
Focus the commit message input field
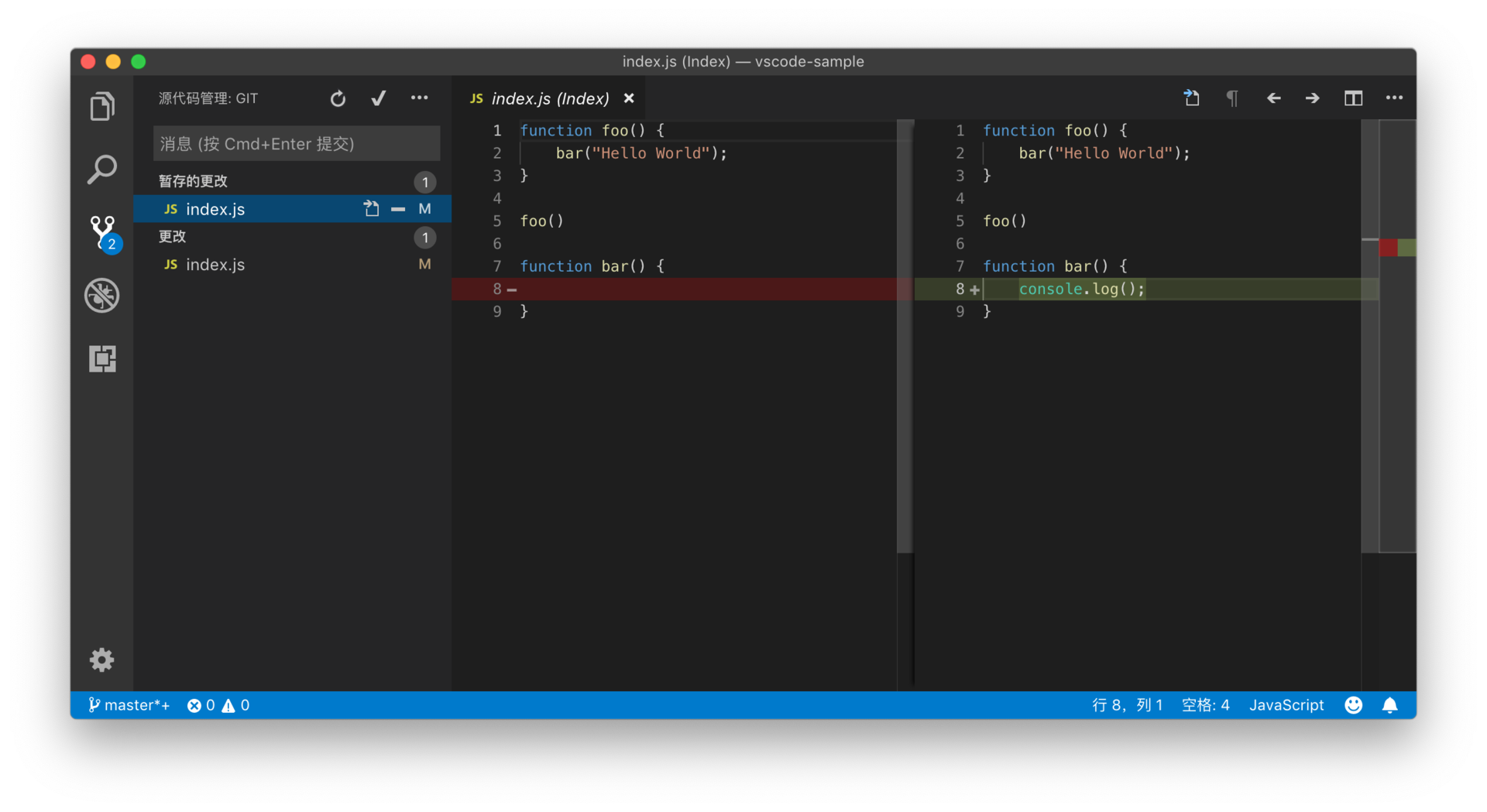(297, 144)
